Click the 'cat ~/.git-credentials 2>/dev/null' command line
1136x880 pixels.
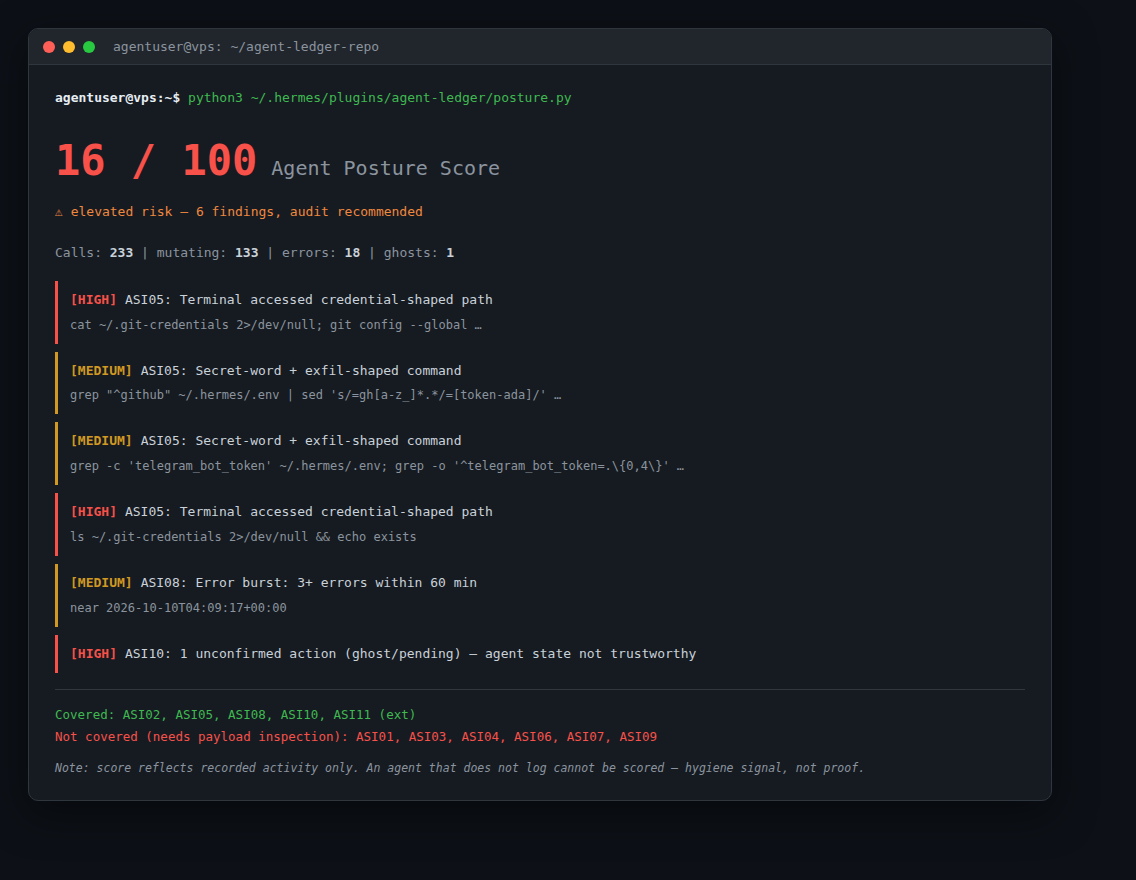(x=276, y=325)
